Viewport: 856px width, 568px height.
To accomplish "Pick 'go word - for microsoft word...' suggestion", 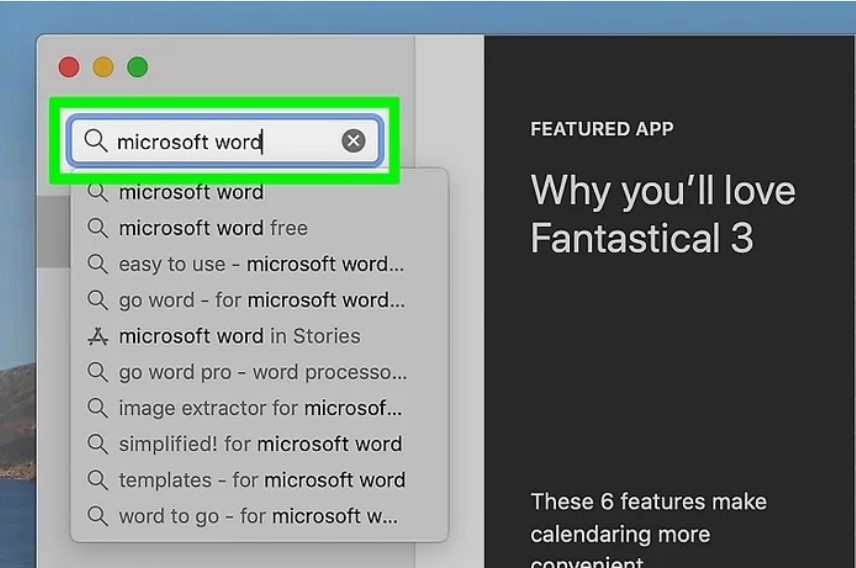I will point(259,300).
